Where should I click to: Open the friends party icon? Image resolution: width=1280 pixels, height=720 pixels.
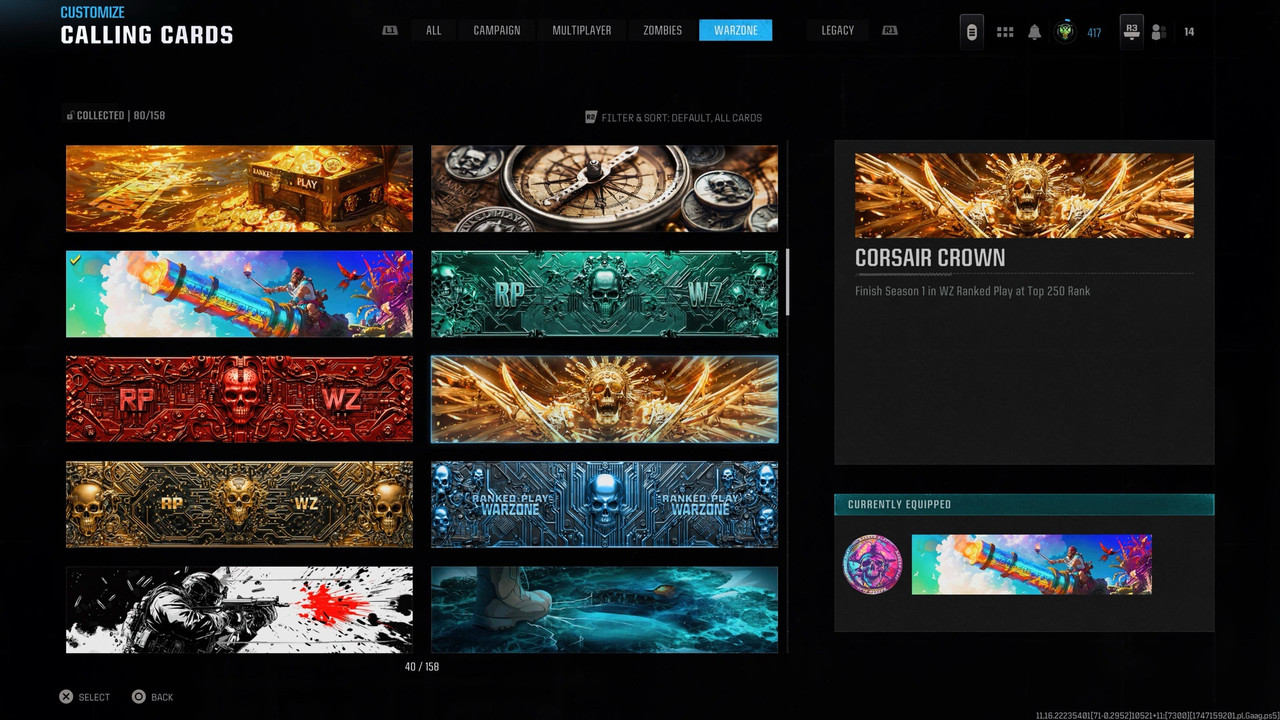pyautogui.click(x=1159, y=32)
